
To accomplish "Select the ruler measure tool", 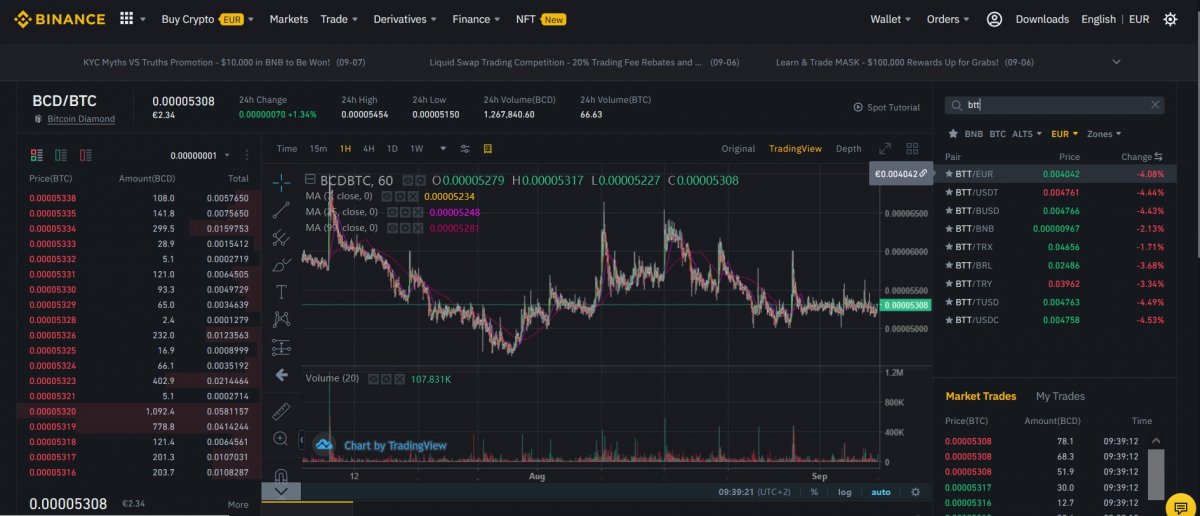I will point(281,410).
